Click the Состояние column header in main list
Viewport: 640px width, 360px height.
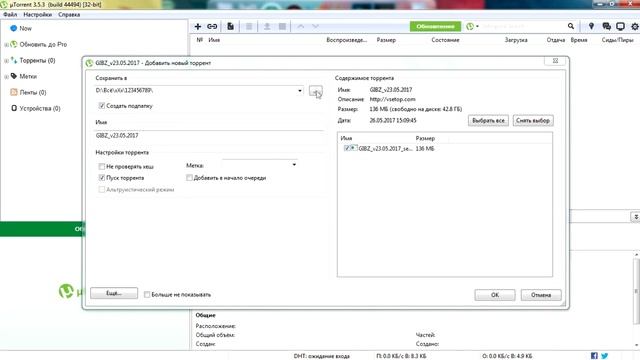[445, 40]
